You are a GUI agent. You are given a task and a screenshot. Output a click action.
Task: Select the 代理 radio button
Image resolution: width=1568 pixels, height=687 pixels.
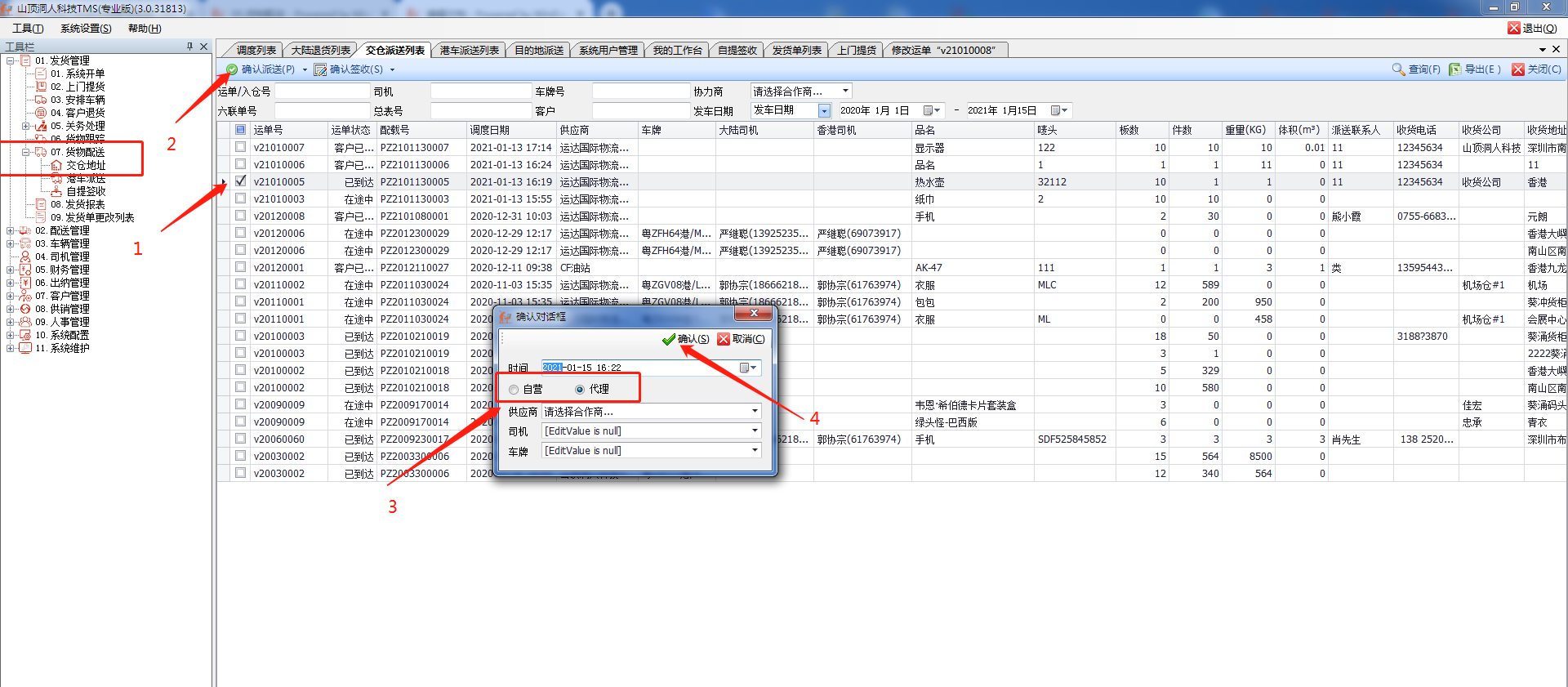tap(580, 390)
